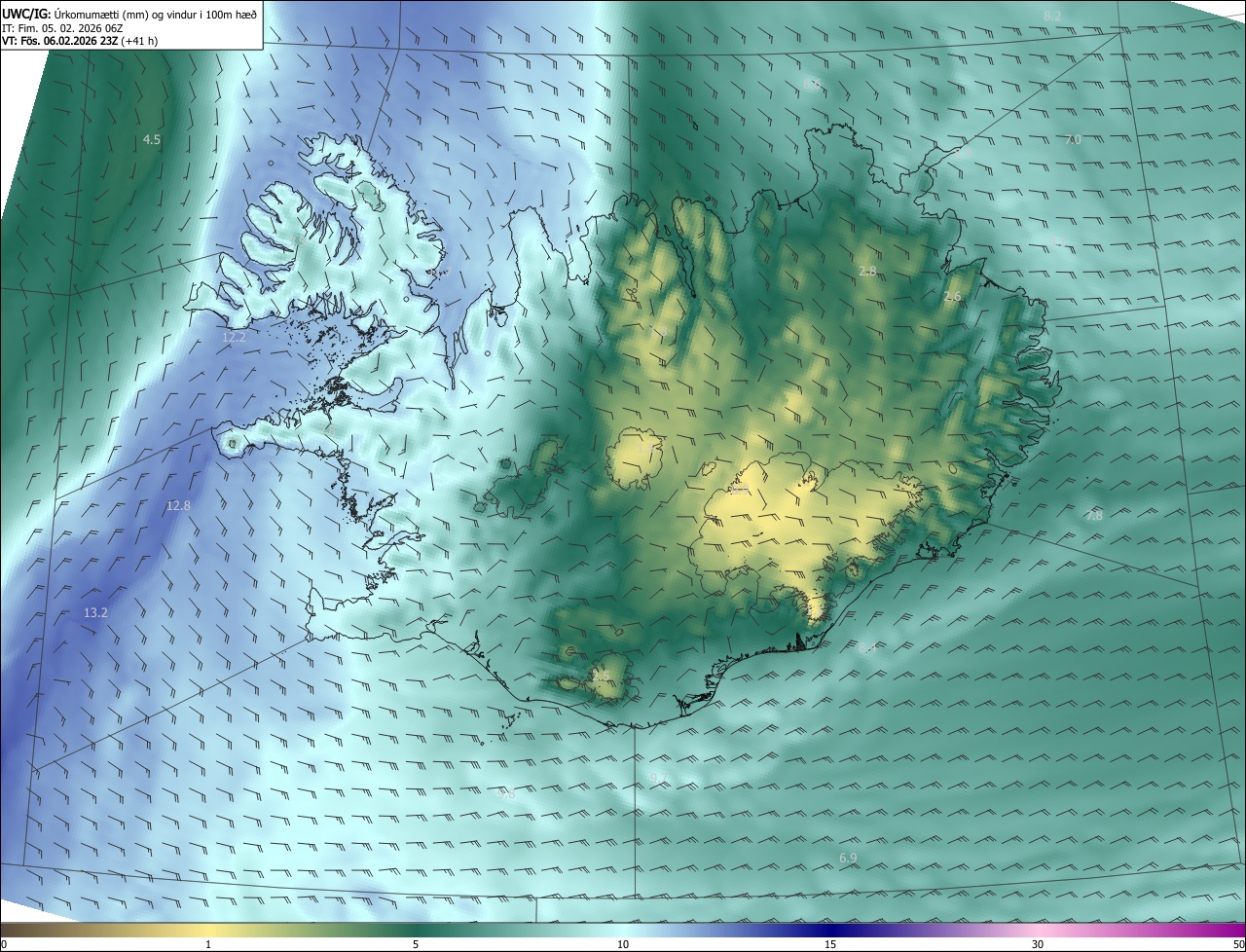Click the 4.5 value label on the map
This screenshot has width=1246, height=952.
click(x=152, y=140)
